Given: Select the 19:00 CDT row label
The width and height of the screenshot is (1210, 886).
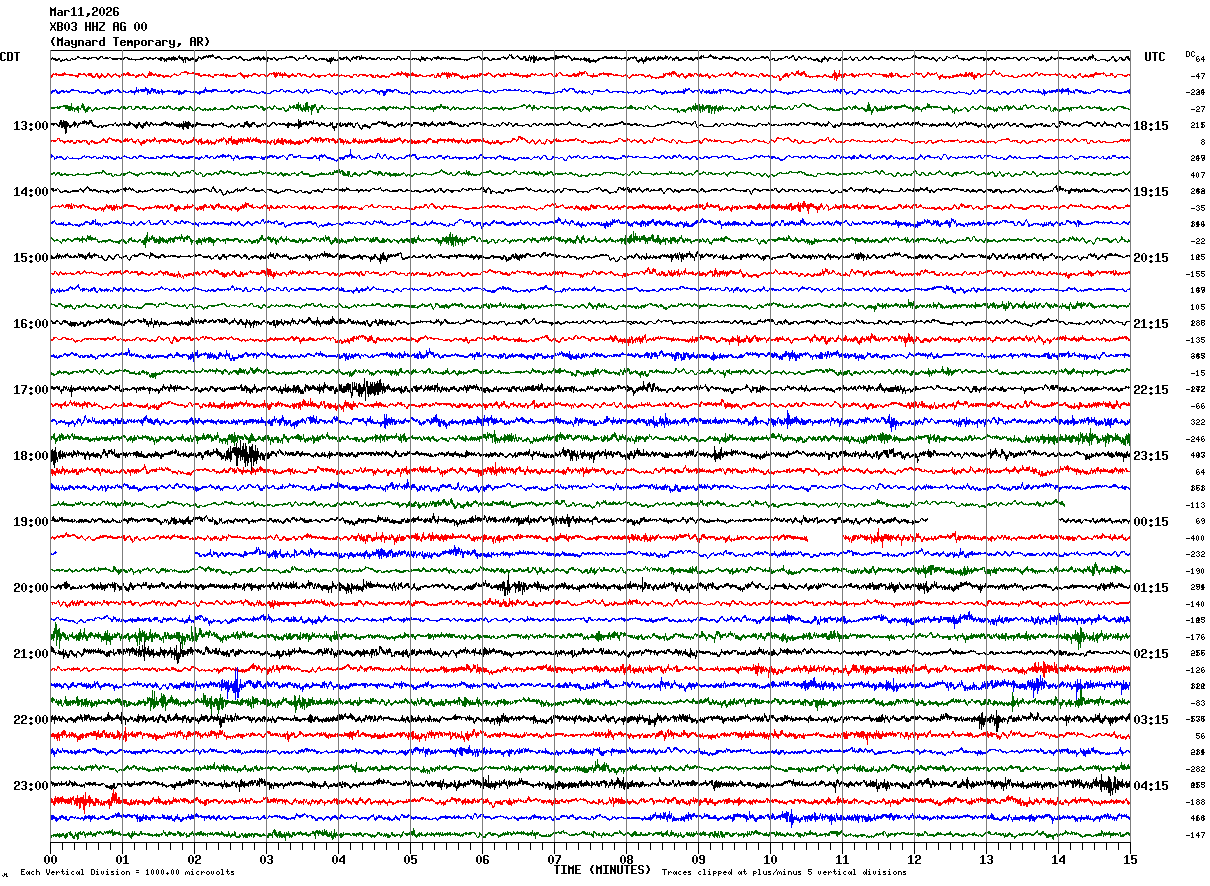Looking at the screenshot, I should 30,522.
